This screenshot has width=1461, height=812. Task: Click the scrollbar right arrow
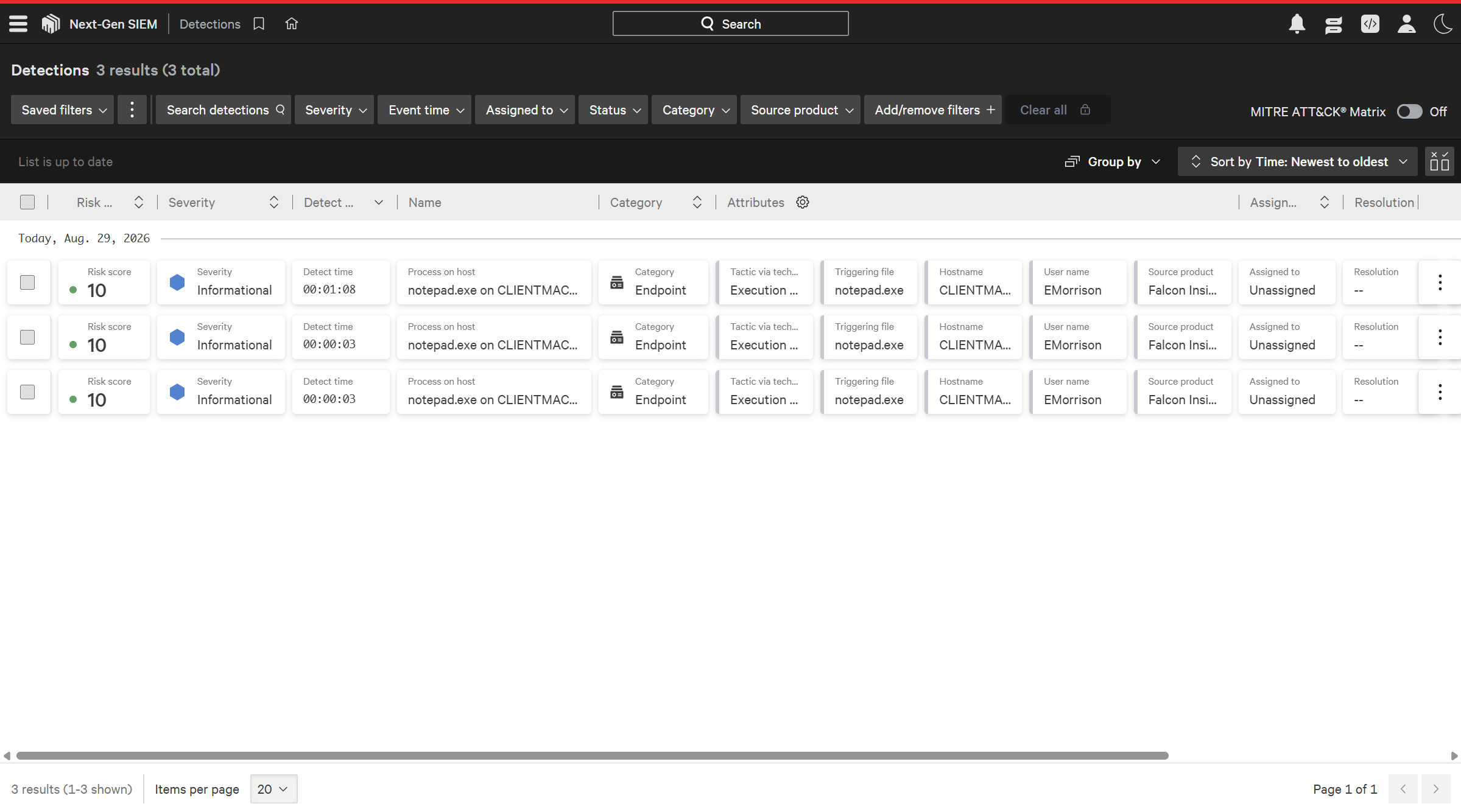[x=1454, y=755]
